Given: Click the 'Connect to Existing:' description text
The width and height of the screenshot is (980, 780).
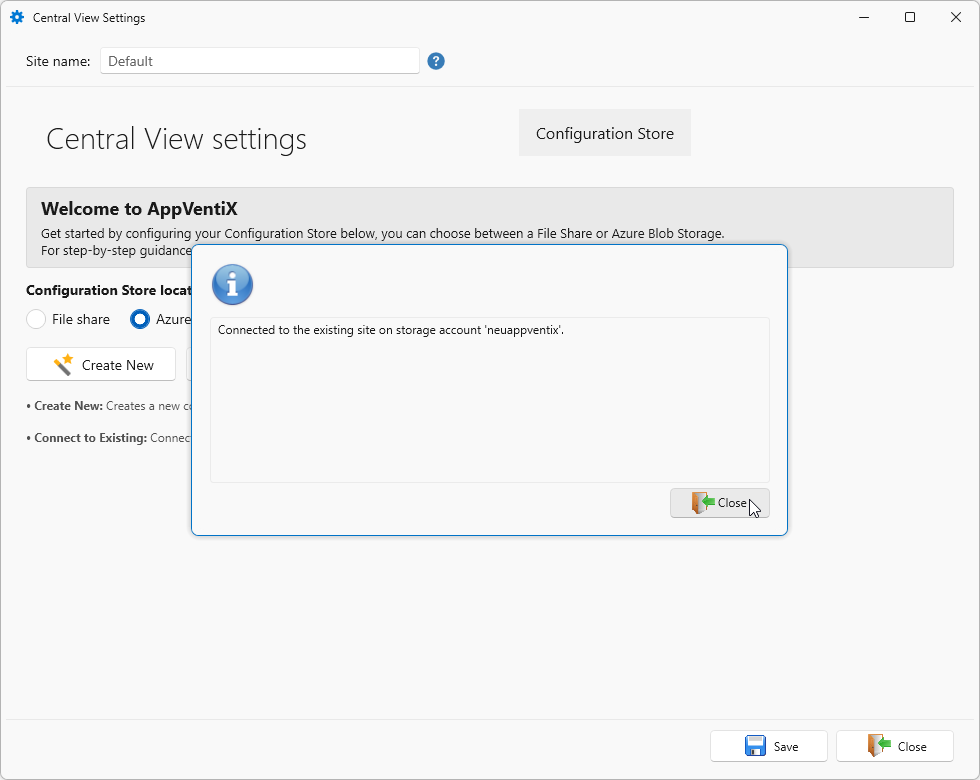Looking at the screenshot, I should [x=109, y=438].
